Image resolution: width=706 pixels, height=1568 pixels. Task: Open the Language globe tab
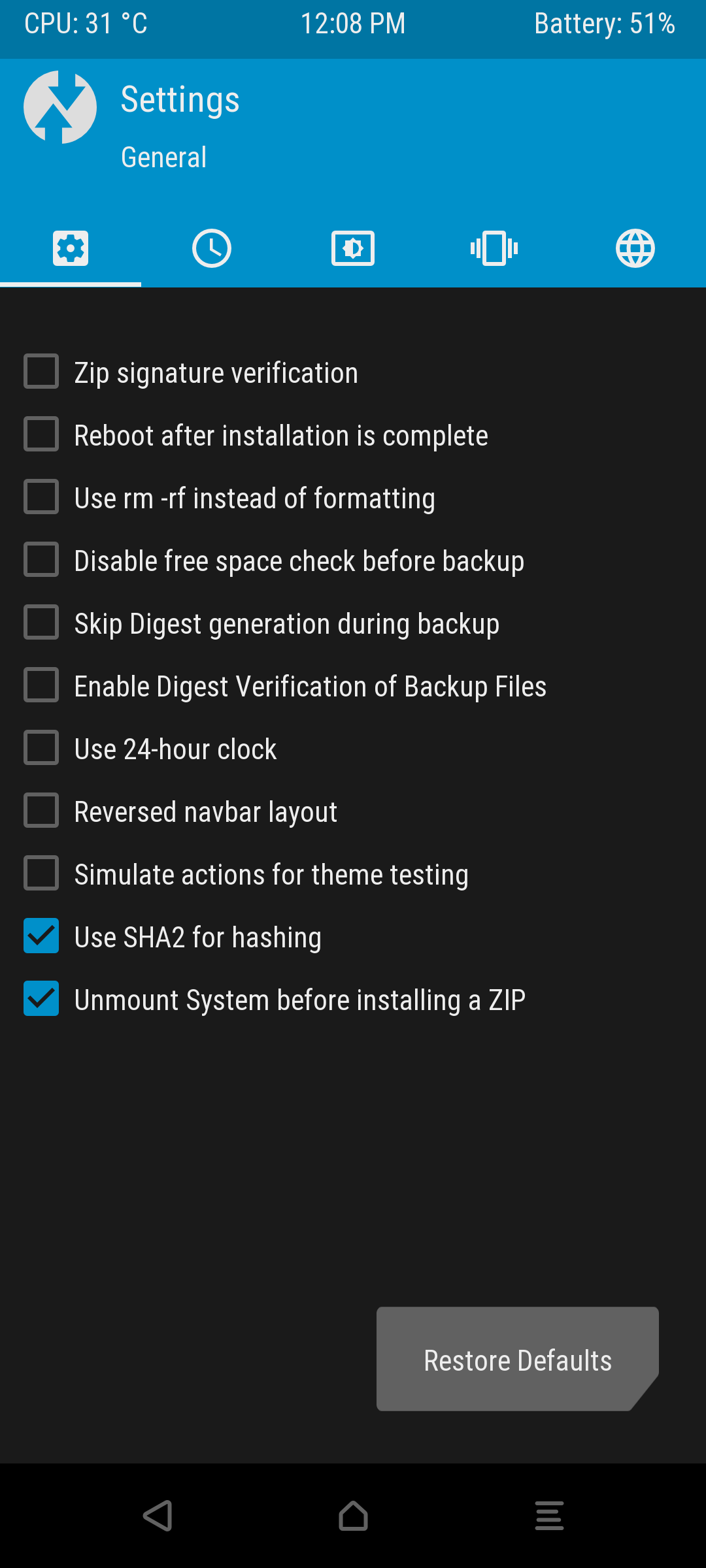pos(635,248)
